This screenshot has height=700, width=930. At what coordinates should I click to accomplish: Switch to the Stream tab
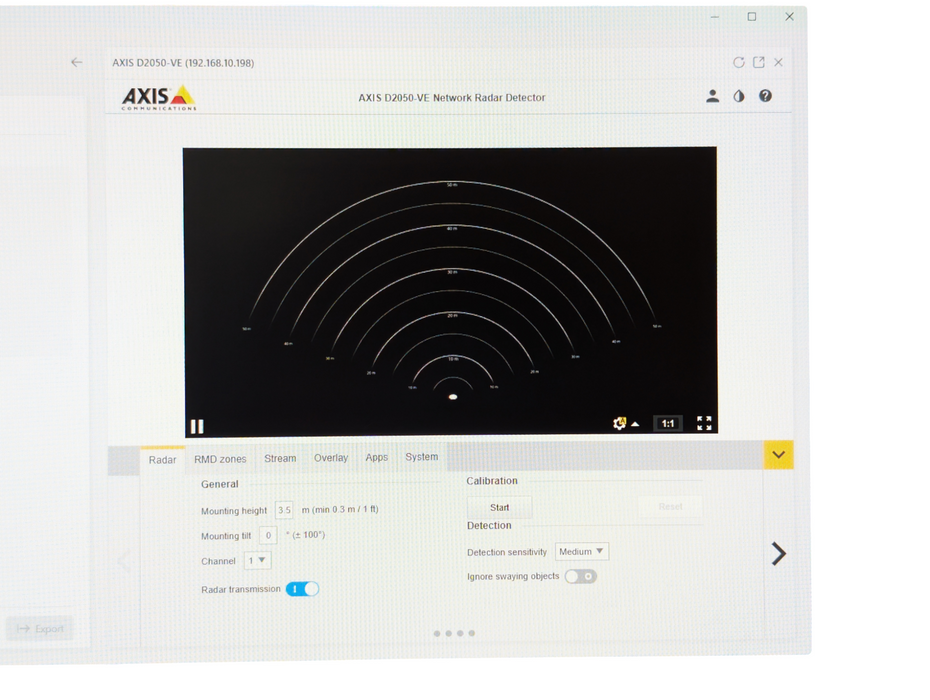coord(280,458)
